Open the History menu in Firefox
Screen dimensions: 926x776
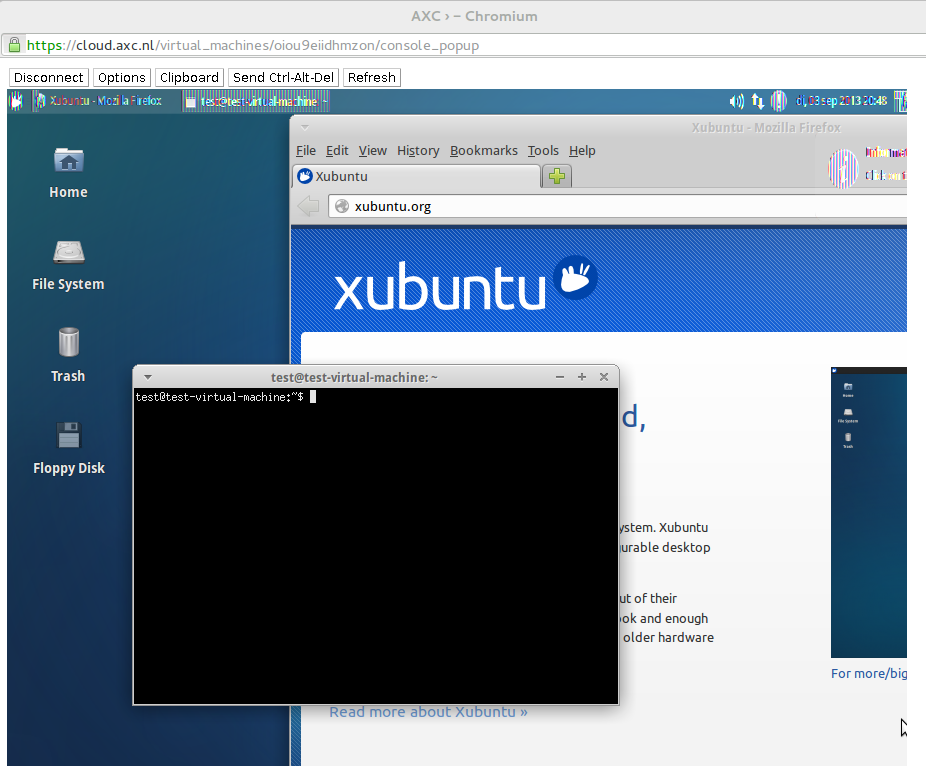coord(417,151)
